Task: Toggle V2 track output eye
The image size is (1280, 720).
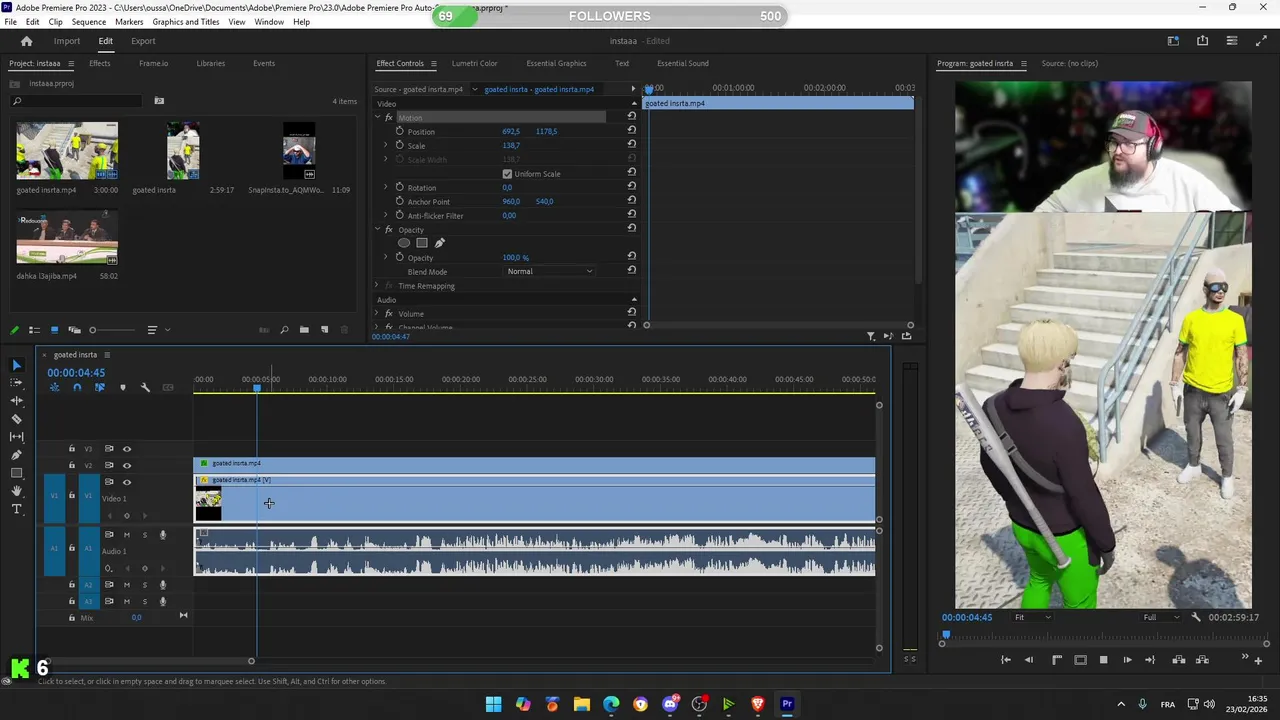Action: click(x=127, y=466)
